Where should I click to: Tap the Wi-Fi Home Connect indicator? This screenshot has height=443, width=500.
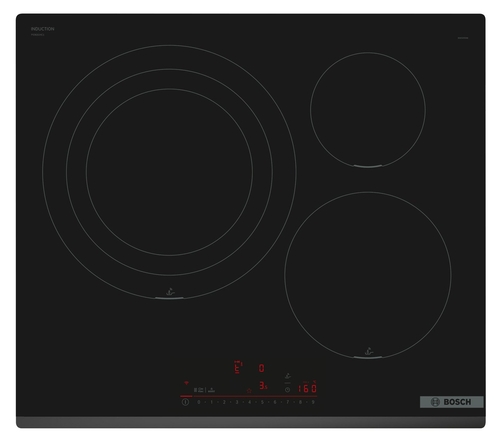[186, 383]
